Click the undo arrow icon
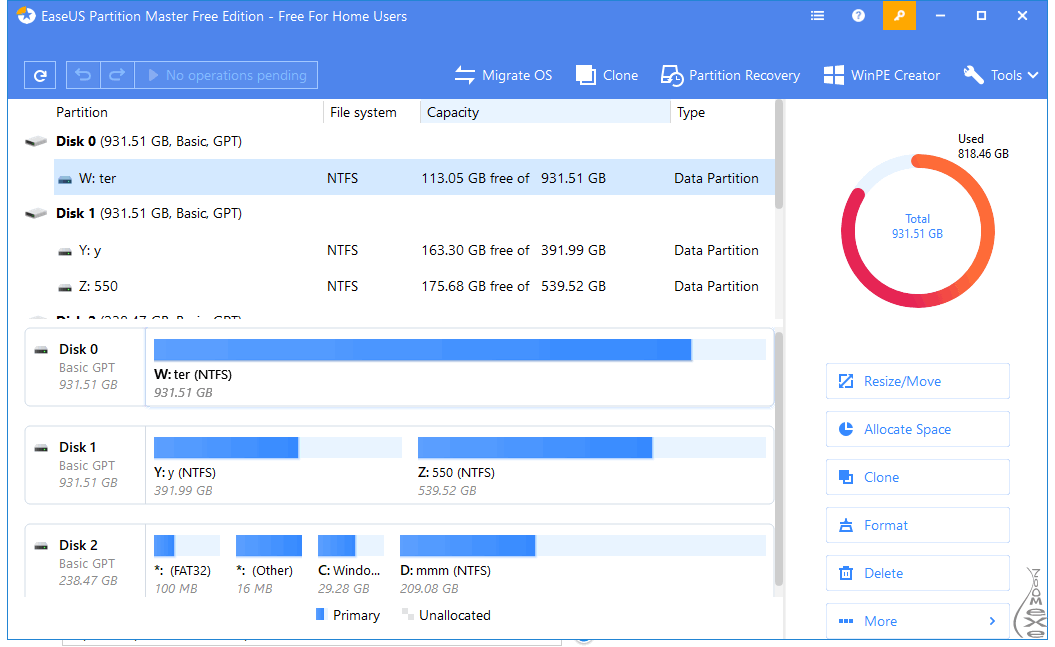 click(x=83, y=75)
